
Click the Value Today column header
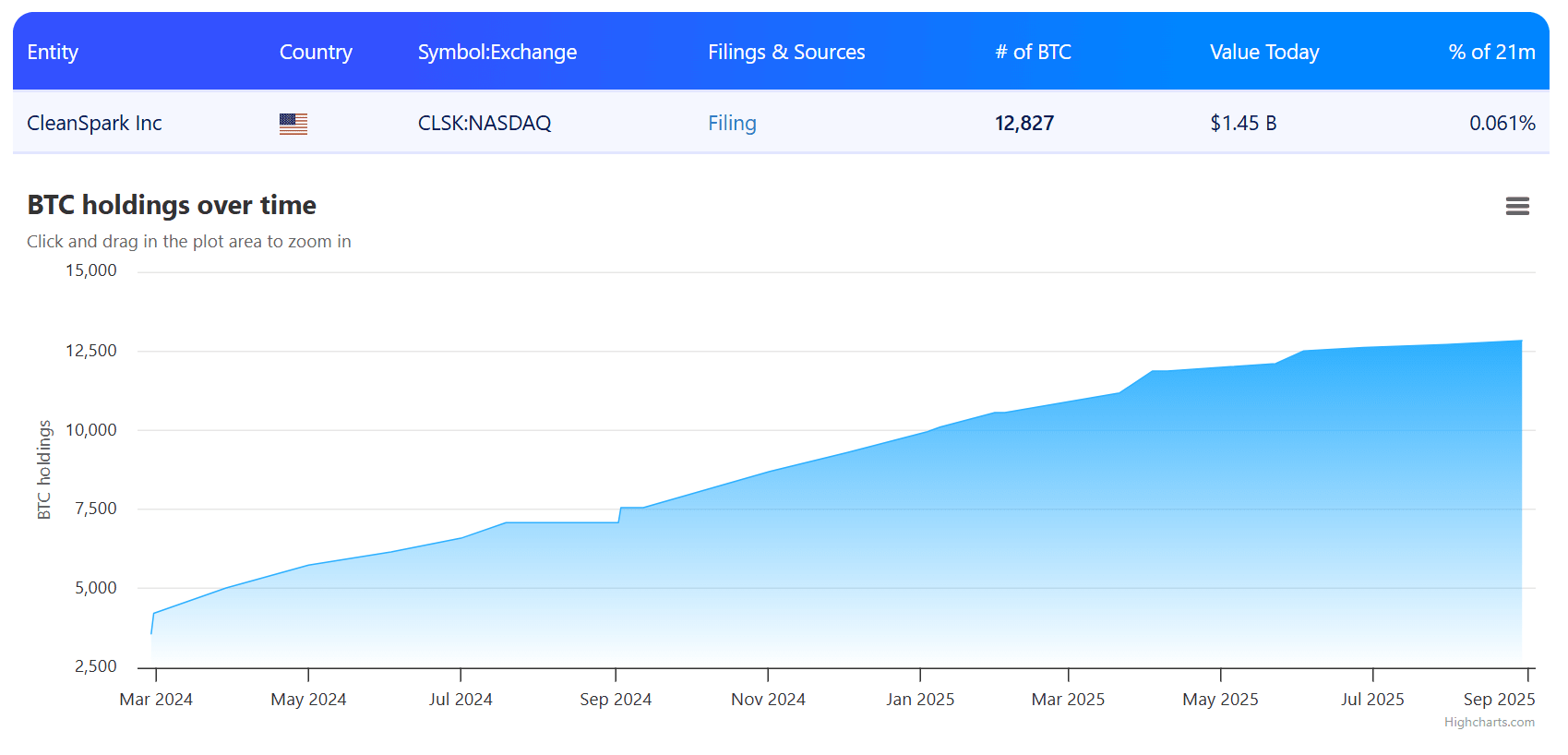(x=1263, y=53)
